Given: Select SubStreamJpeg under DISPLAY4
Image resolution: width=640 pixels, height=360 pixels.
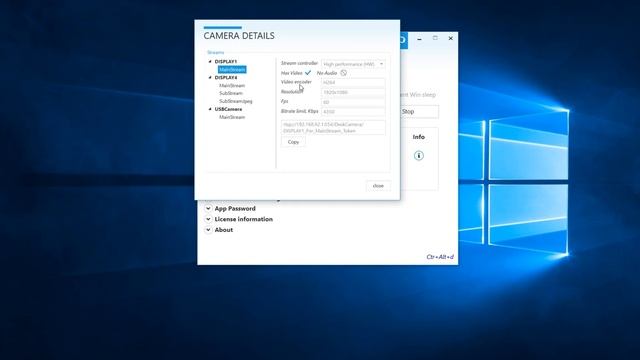Looking at the screenshot, I should click(236, 101).
